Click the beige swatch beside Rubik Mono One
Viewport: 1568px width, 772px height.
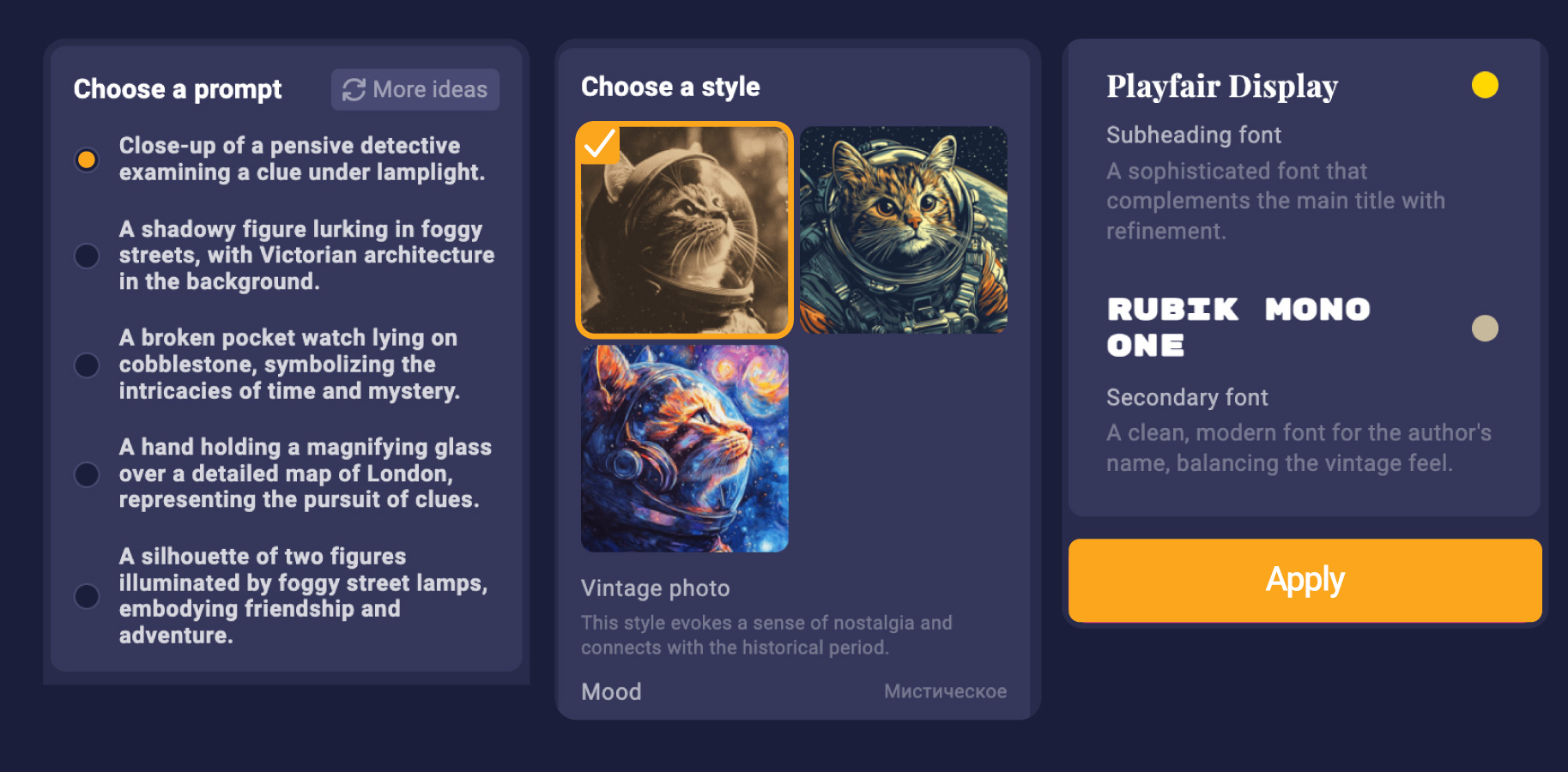pyautogui.click(x=1485, y=328)
